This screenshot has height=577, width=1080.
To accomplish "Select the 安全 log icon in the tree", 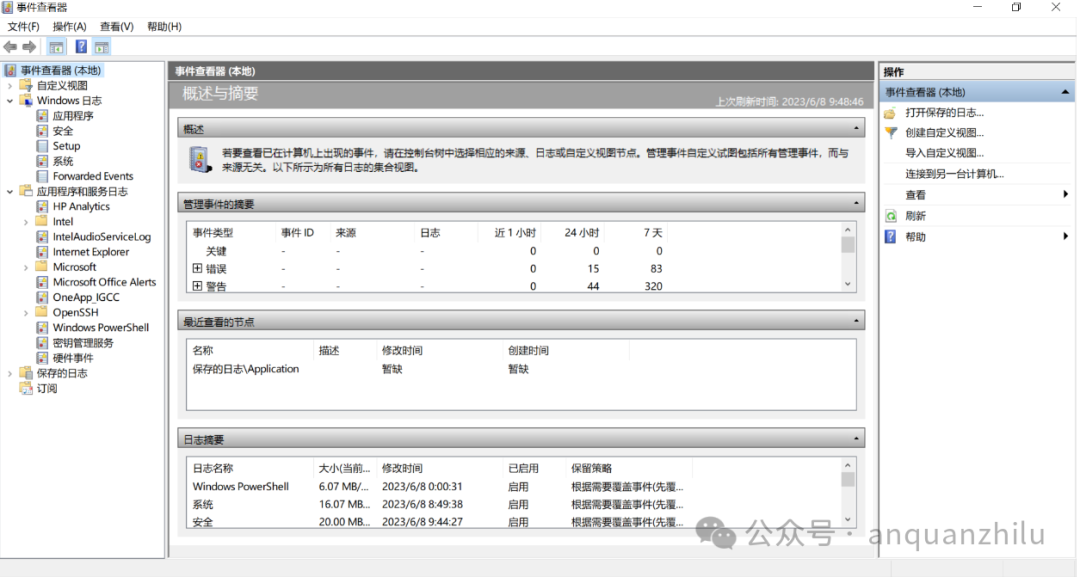I will (42, 131).
